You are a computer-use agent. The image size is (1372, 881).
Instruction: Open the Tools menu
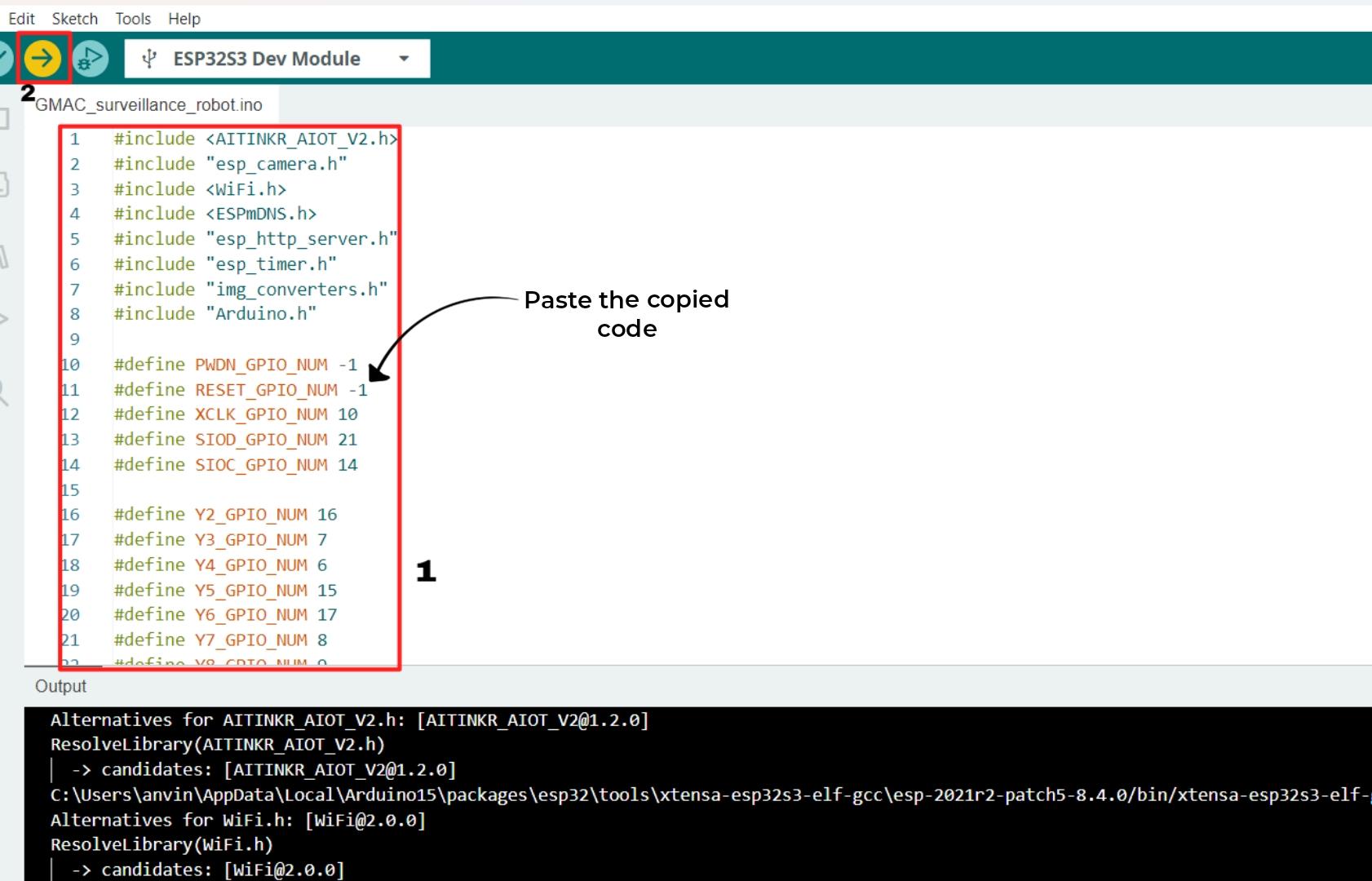(133, 19)
